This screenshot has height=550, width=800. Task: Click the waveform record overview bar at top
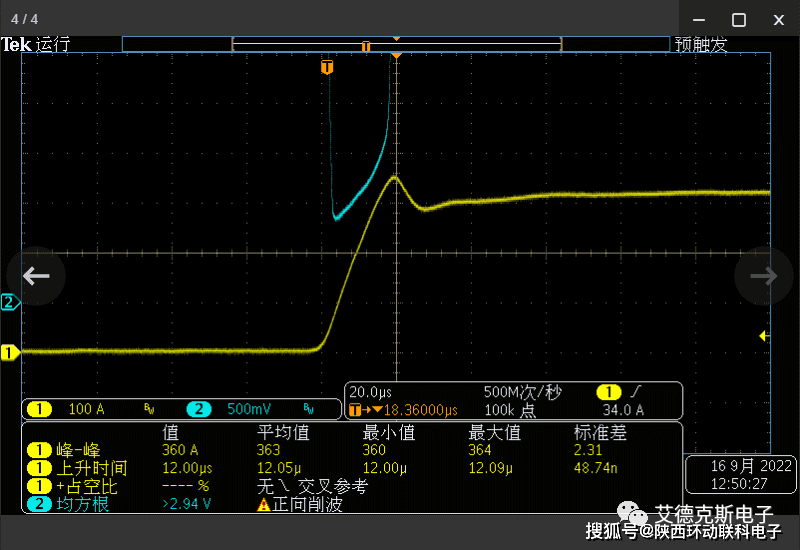pos(396,44)
